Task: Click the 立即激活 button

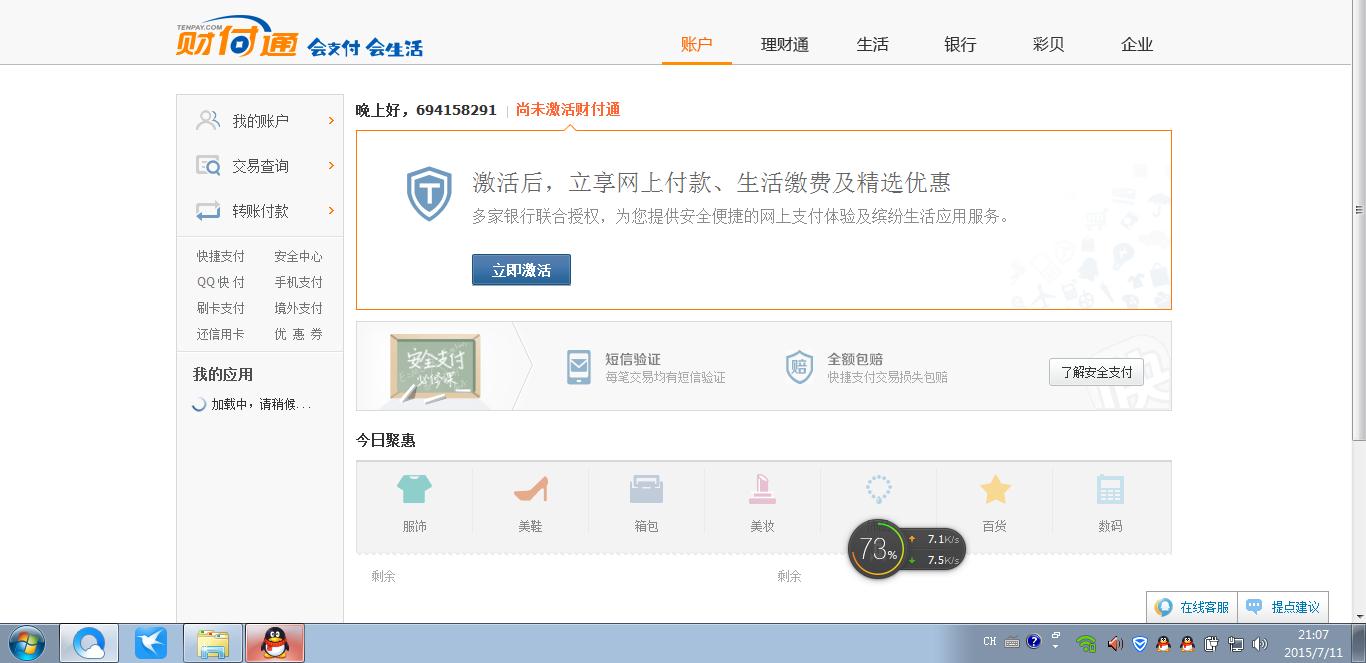Action: 521,270
